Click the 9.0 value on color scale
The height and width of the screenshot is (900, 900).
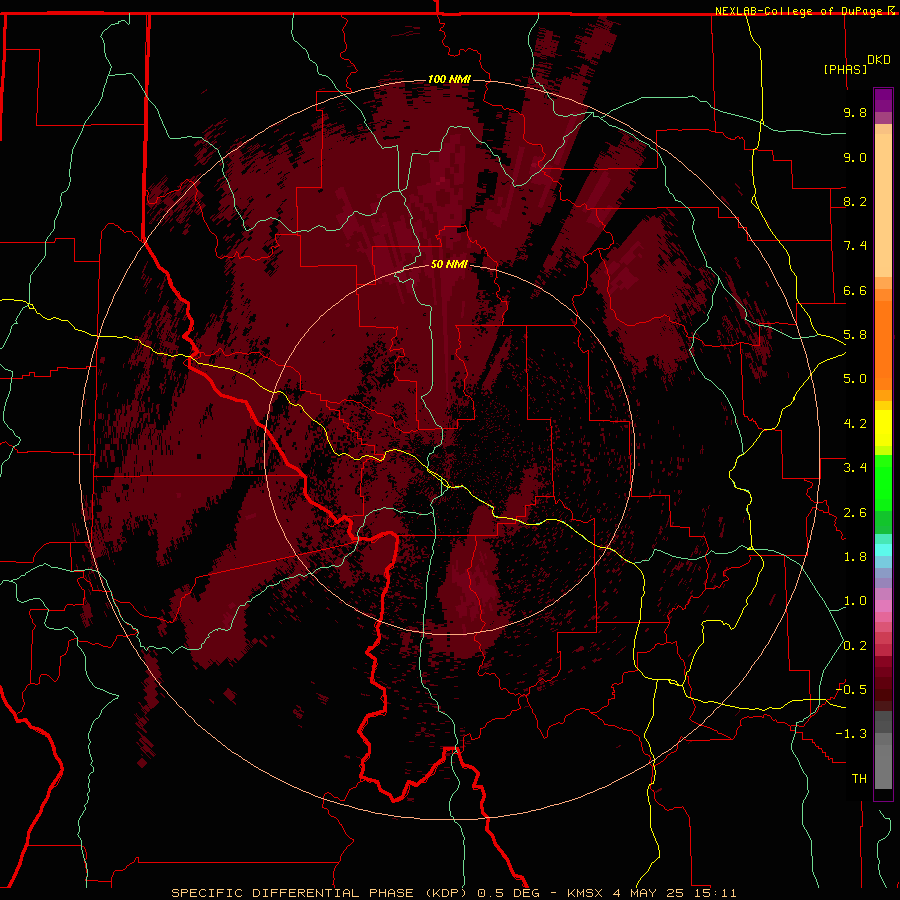[855, 157]
